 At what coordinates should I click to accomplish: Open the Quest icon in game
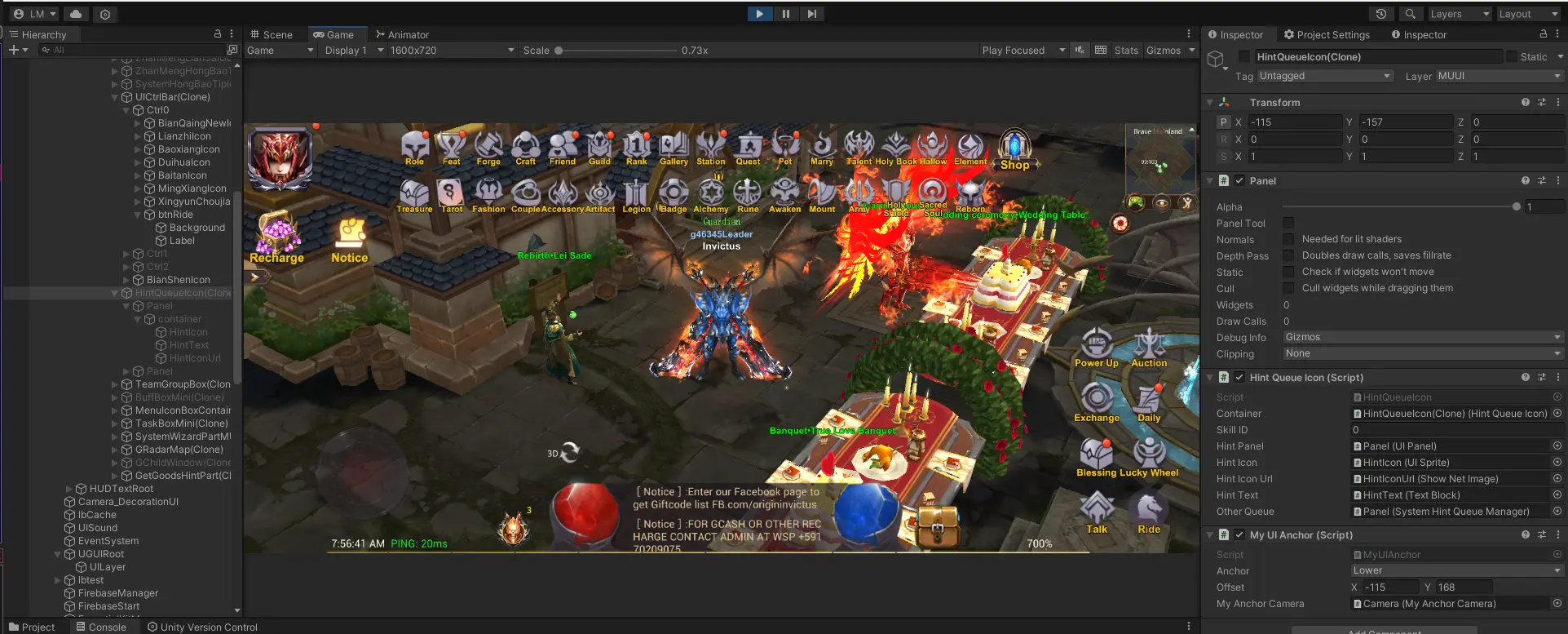[748, 149]
